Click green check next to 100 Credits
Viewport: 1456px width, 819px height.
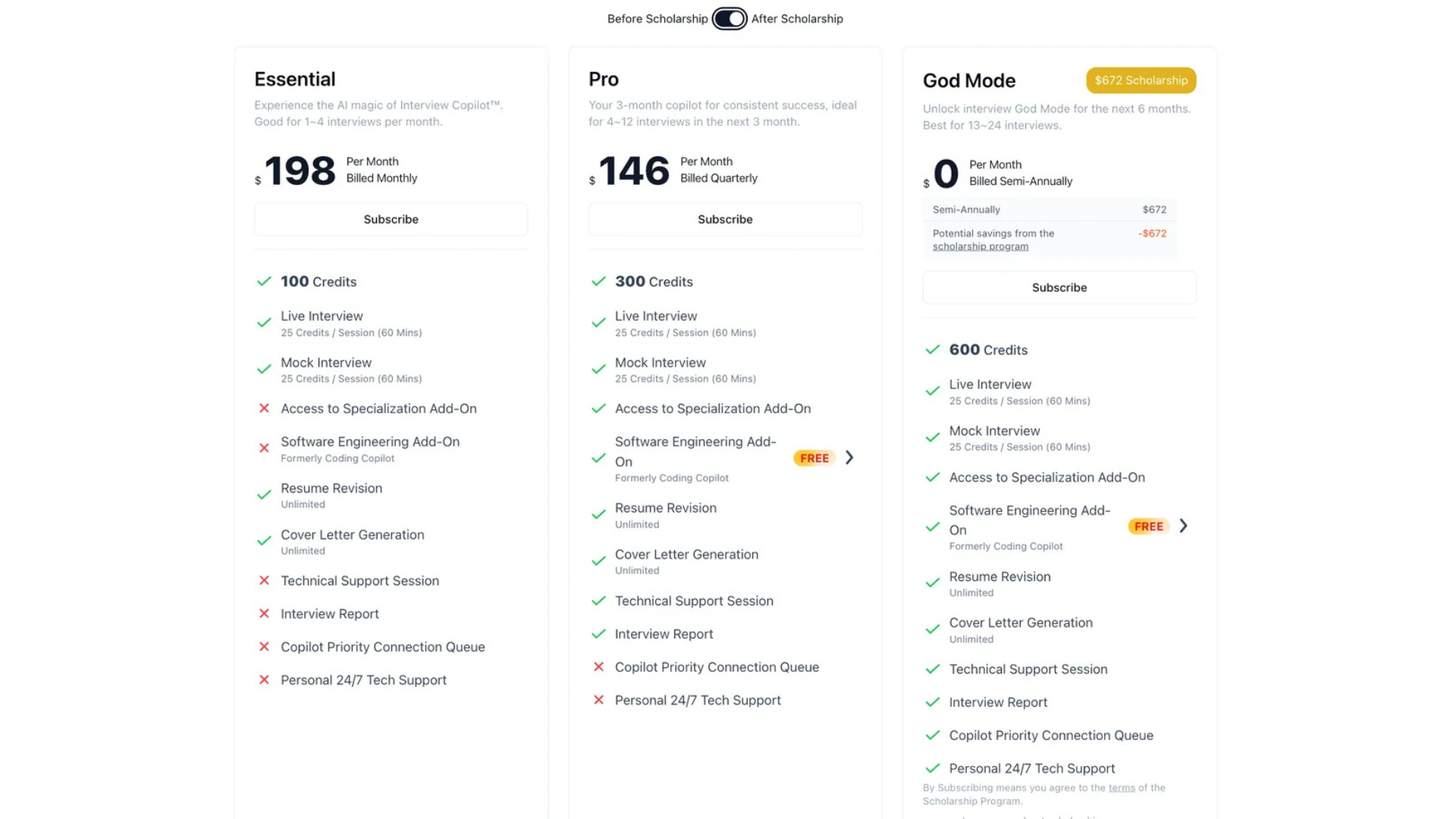[x=264, y=281]
